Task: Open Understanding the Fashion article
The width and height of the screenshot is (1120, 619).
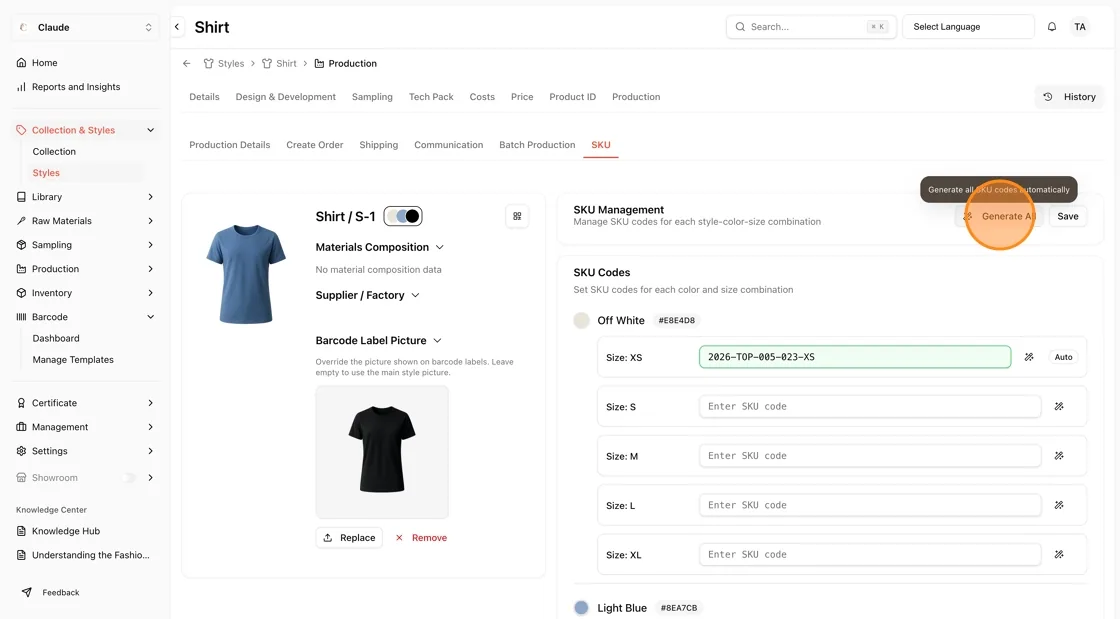Action: [x=83, y=555]
